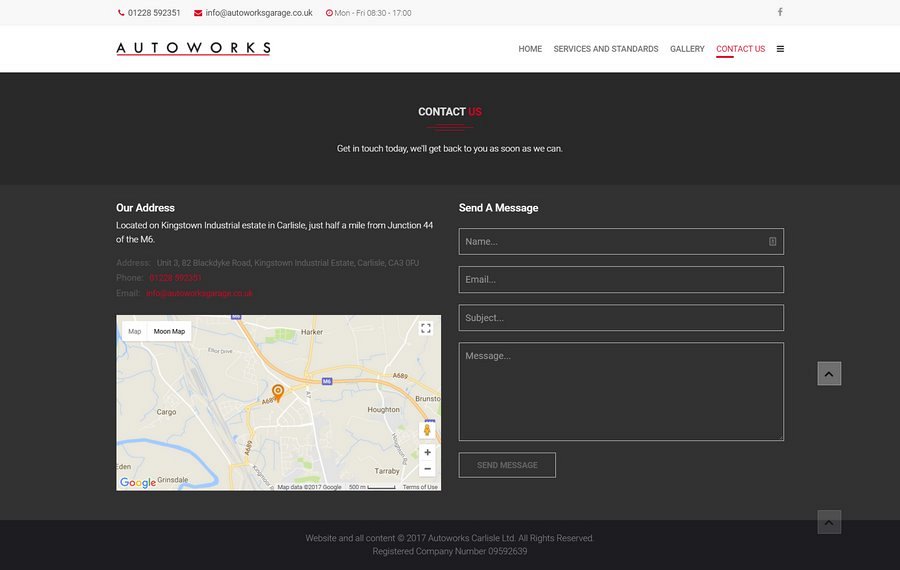Click the orange location pin on map

(x=278, y=392)
